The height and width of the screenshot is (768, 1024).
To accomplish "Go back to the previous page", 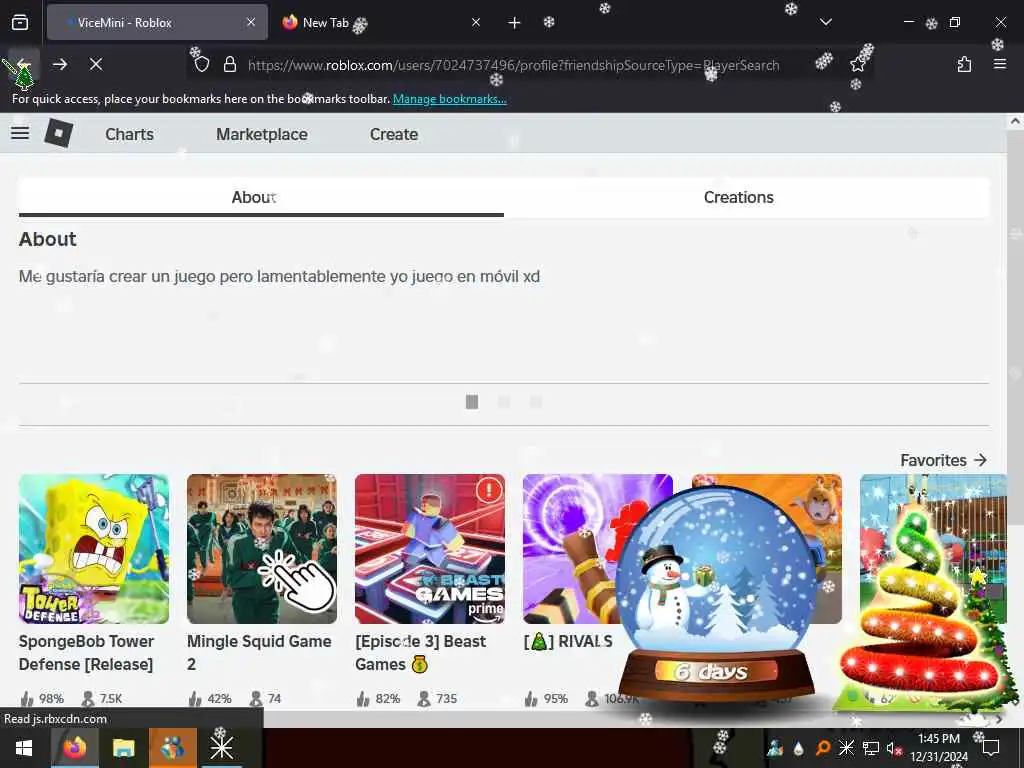I will pos(24,64).
